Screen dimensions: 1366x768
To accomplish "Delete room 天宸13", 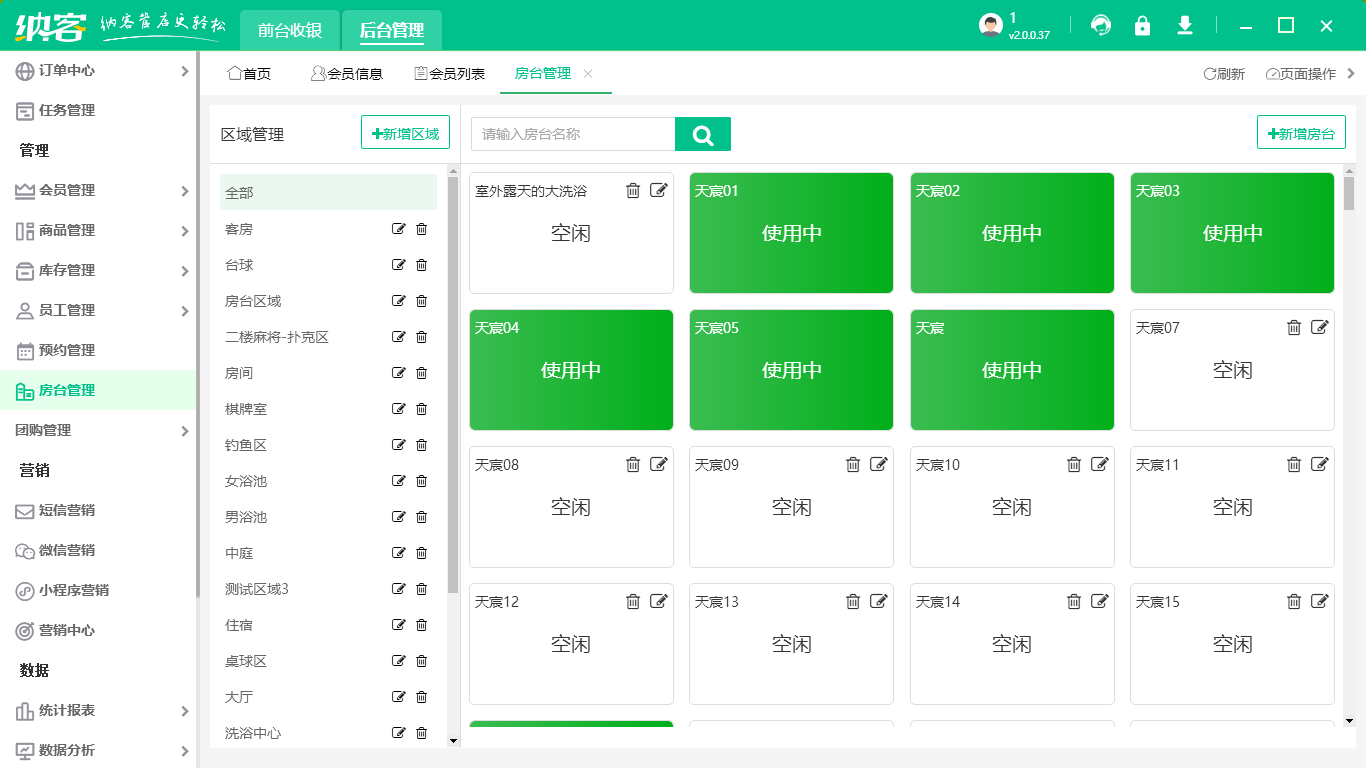I will pos(853,602).
